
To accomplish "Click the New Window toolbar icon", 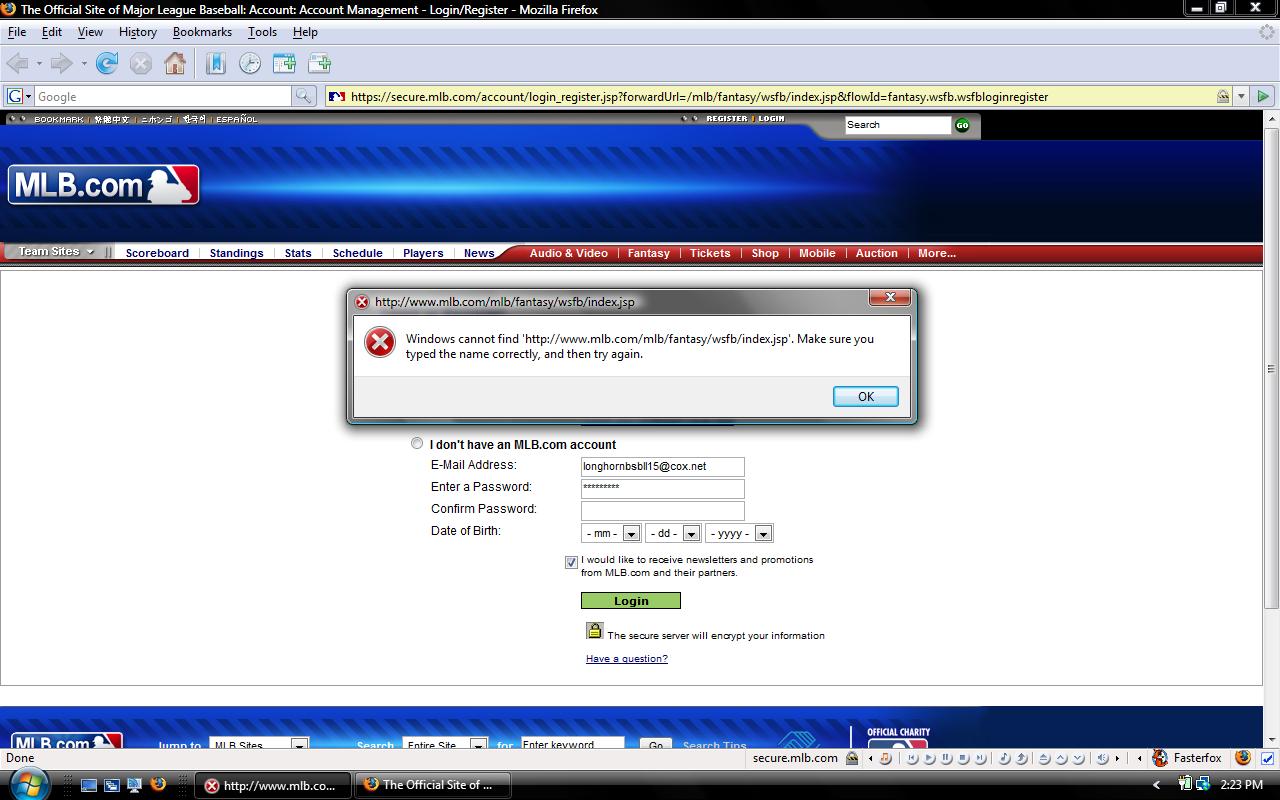I will click(285, 64).
